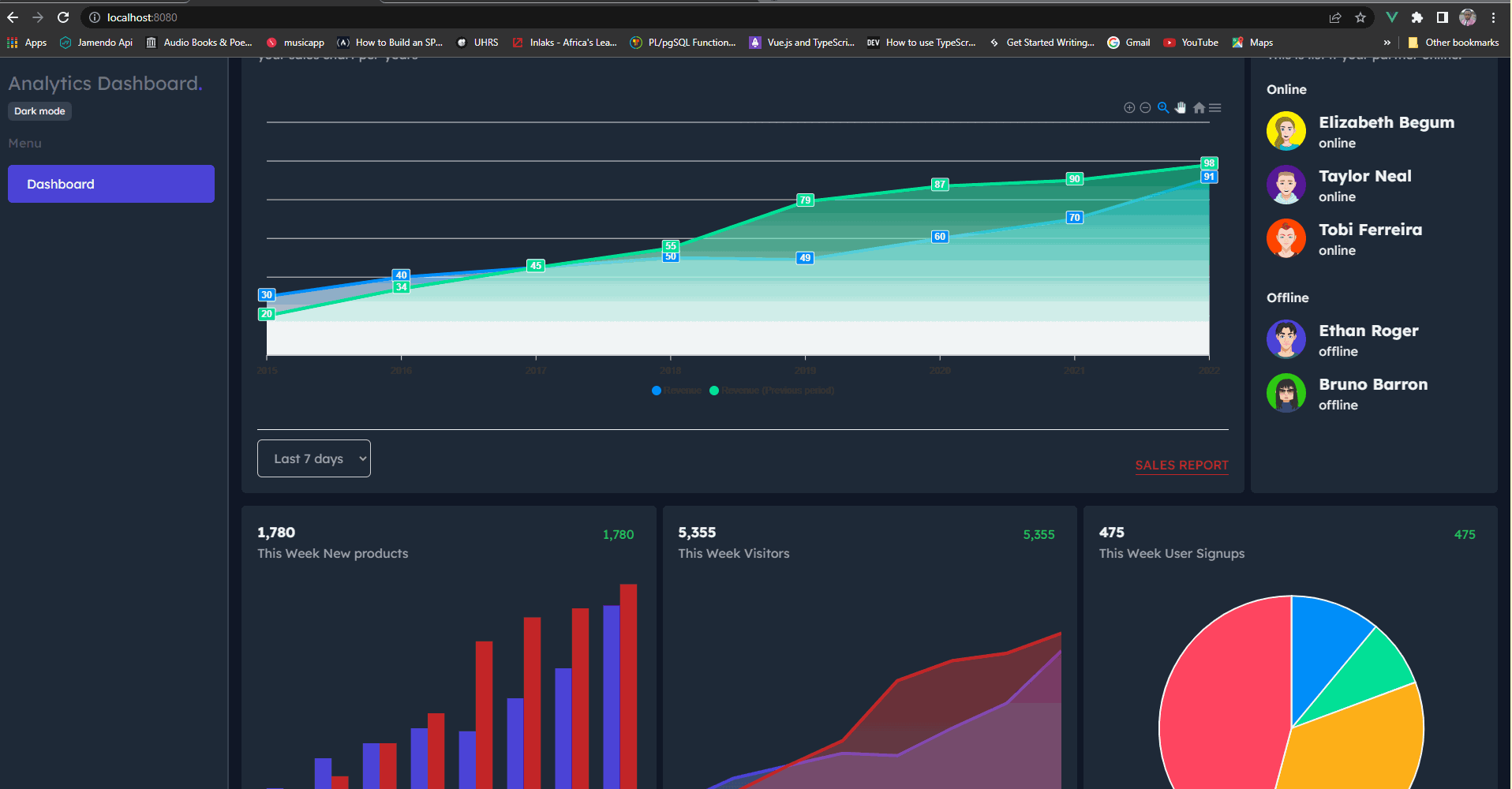Click the Taylor Neal name

1365,176
